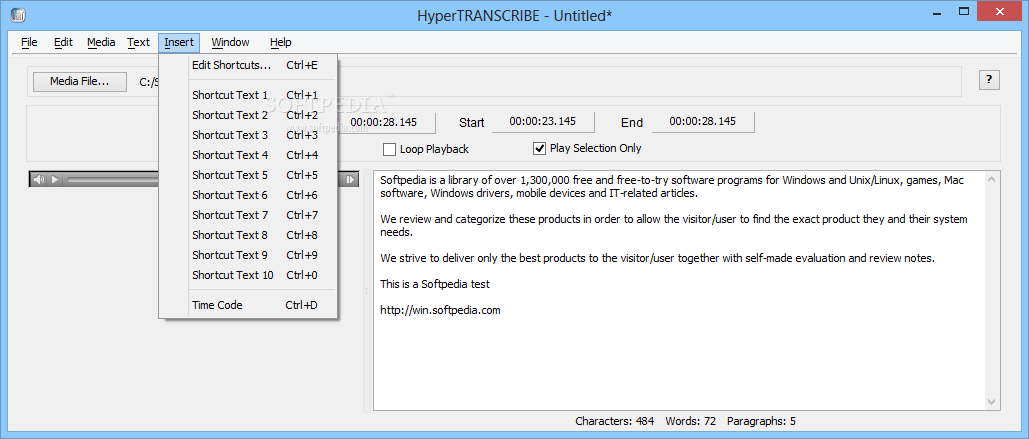Insert Shortcut Text 8
1029x439 pixels.
pyautogui.click(x=248, y=235)
